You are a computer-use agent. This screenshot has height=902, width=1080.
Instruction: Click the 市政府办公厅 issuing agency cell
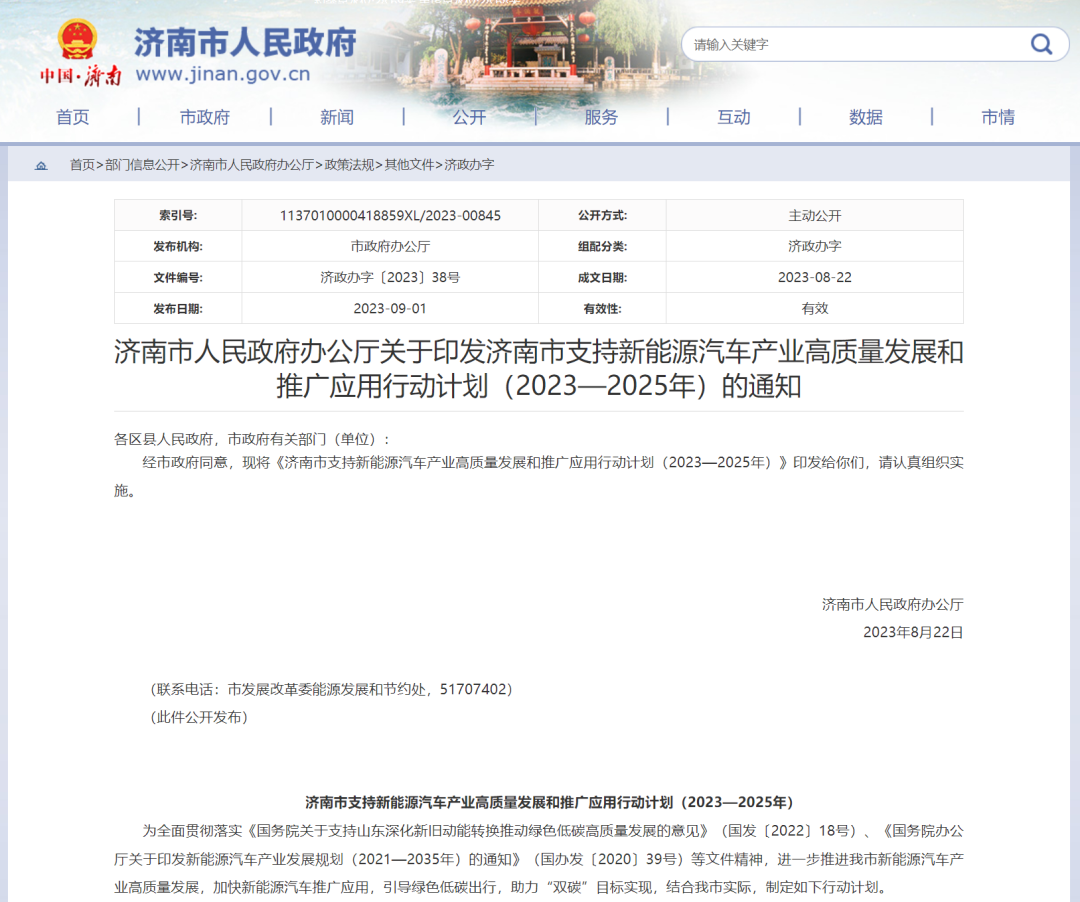pos(390,247)
